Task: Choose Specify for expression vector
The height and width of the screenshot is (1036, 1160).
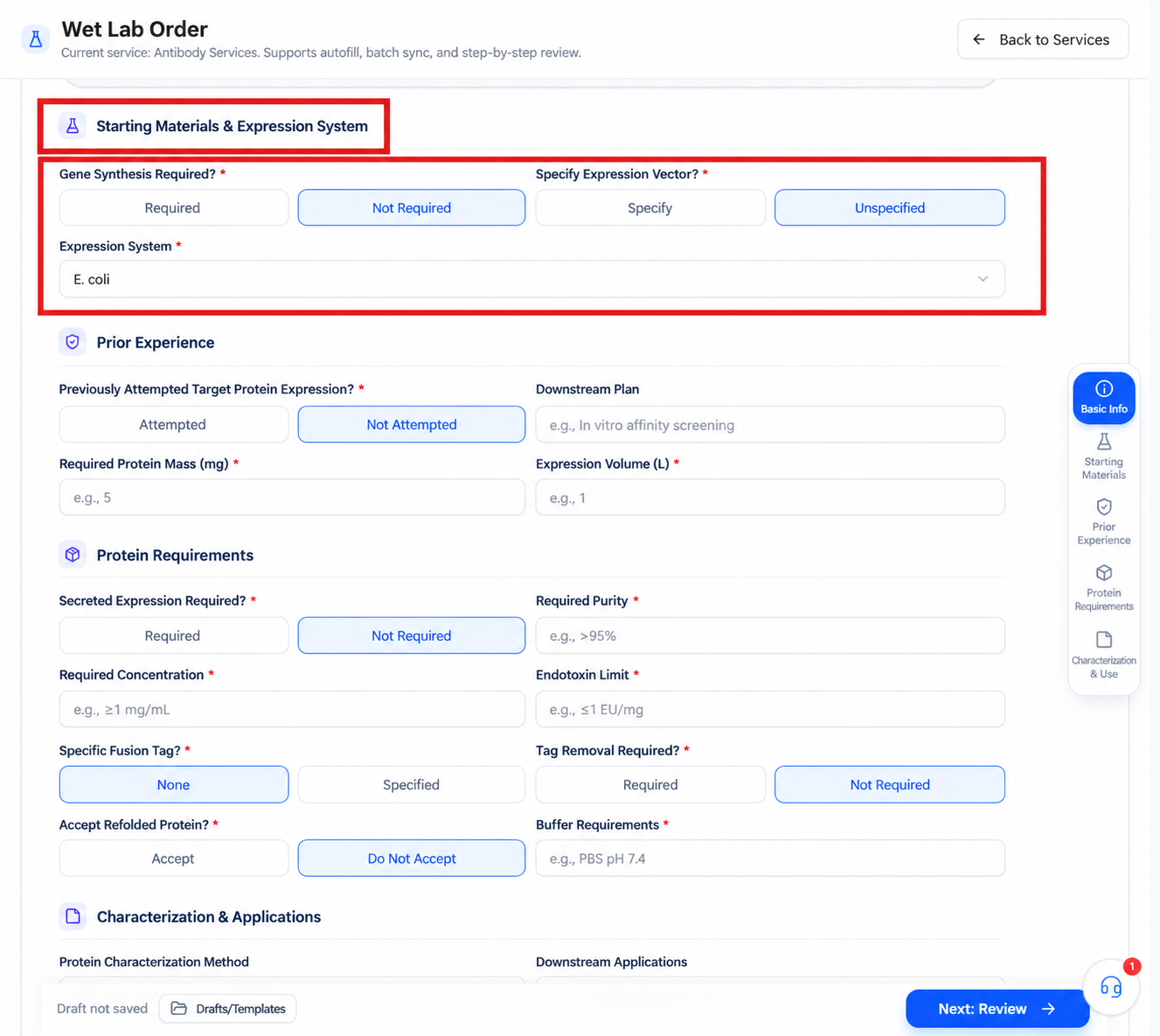Action: click(650, 208)
